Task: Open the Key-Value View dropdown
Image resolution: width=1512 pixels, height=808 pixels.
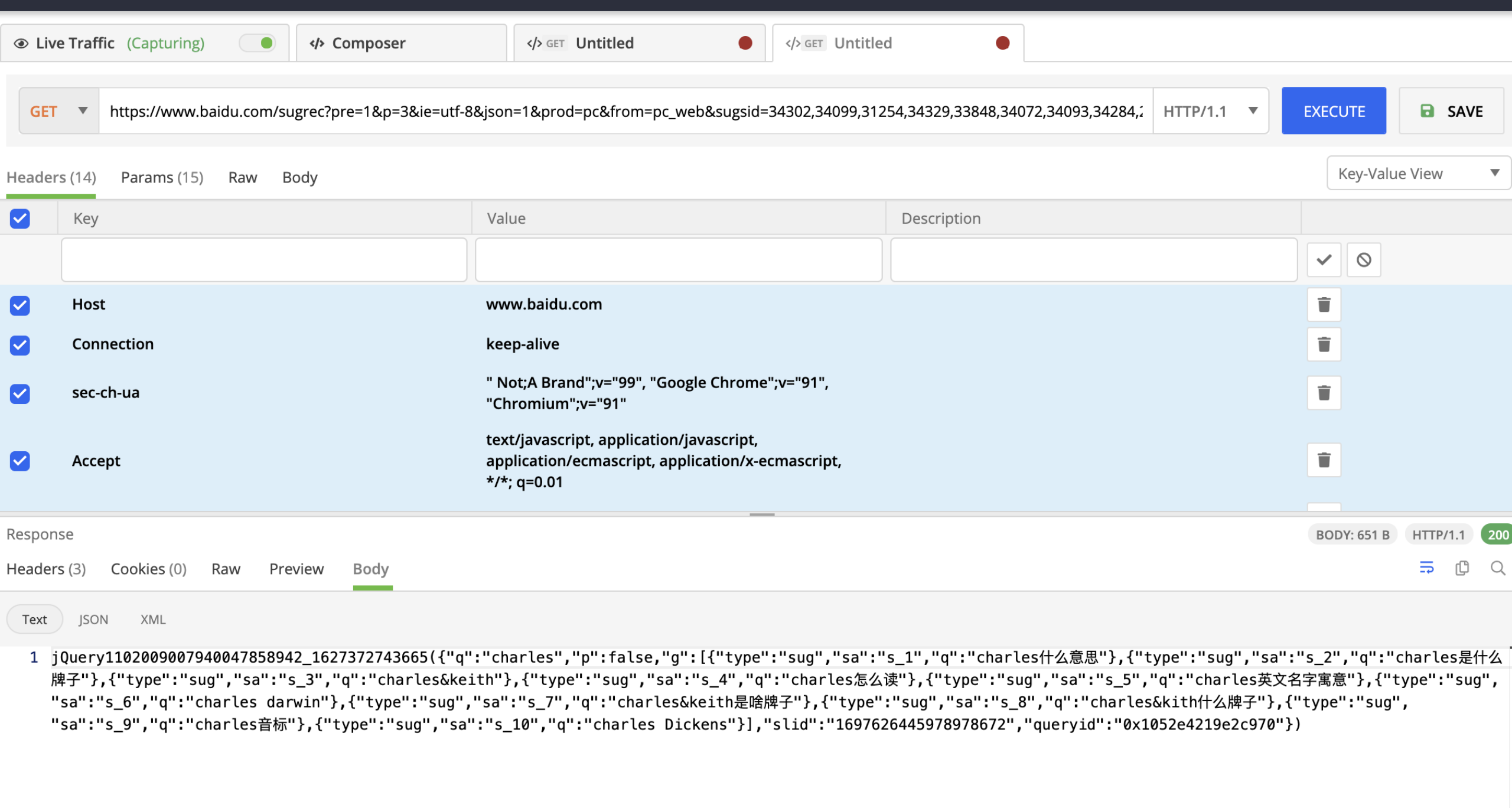Action: tap(1417, 172)
